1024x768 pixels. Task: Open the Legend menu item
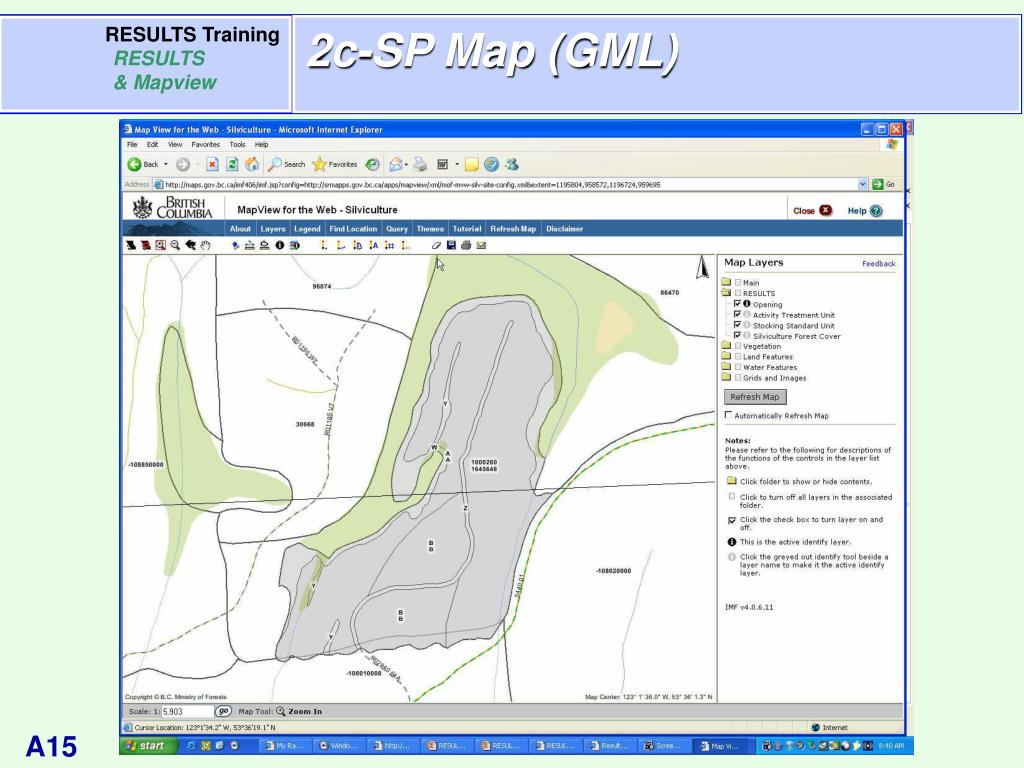click(x=307, y=229)
